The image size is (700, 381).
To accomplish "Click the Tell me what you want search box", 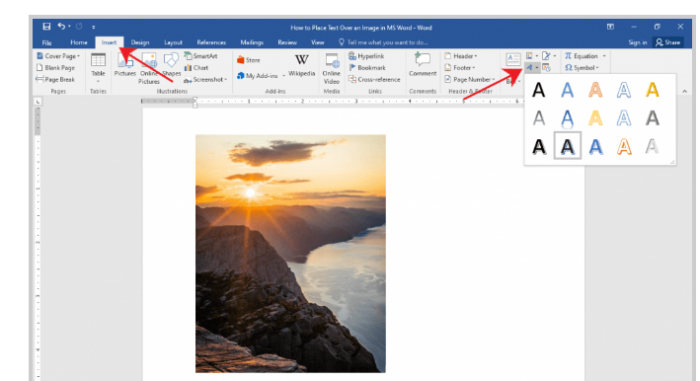I will [383, 42].
